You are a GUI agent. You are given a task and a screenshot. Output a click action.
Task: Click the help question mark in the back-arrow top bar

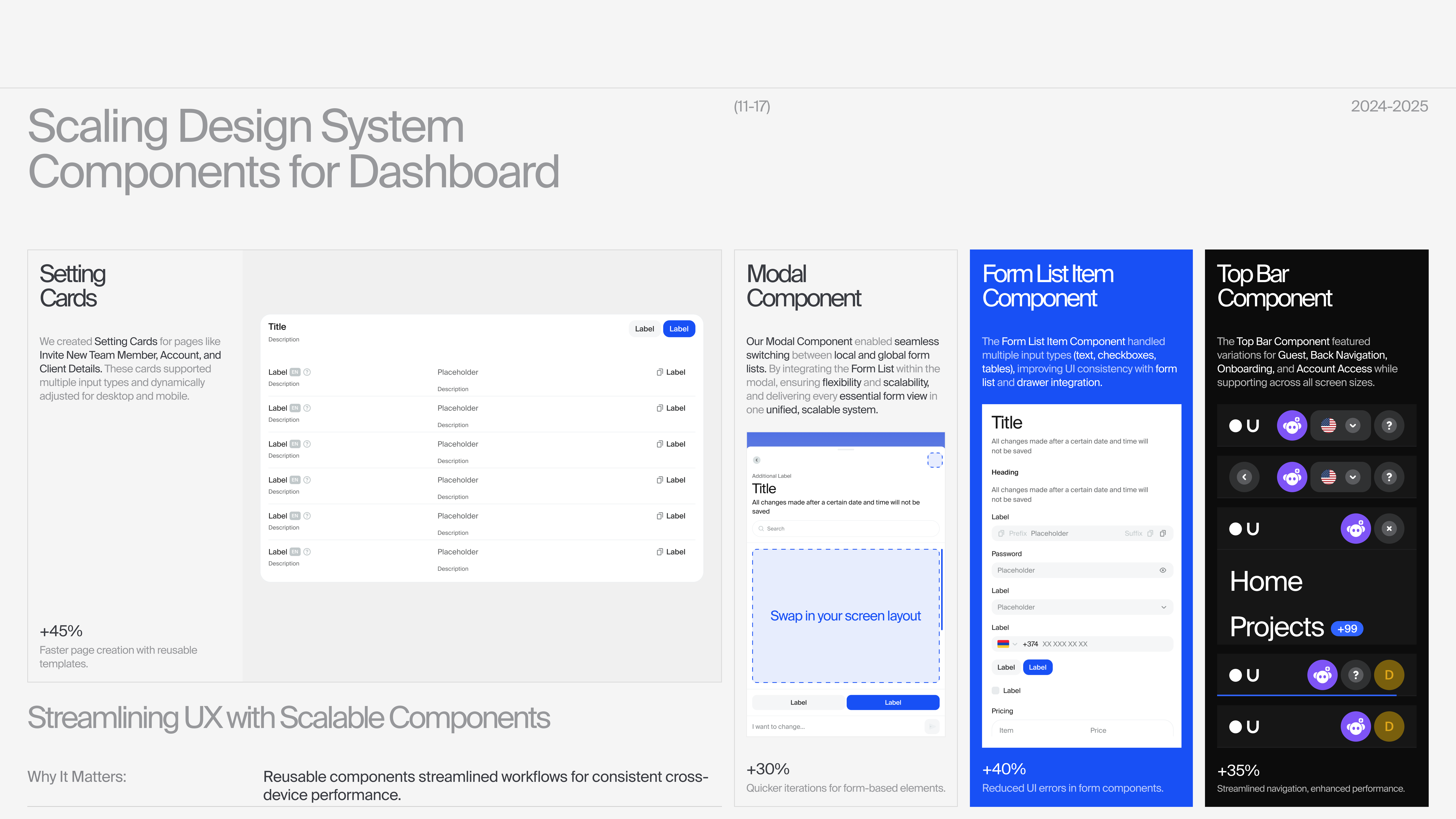pos(1389,477)
